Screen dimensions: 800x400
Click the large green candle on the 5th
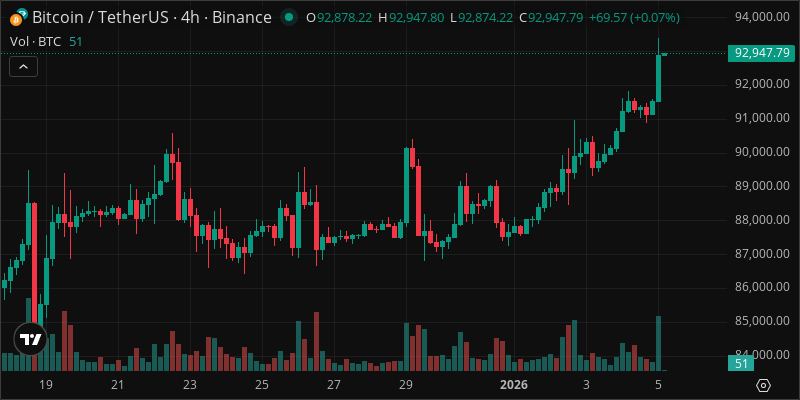659,78
